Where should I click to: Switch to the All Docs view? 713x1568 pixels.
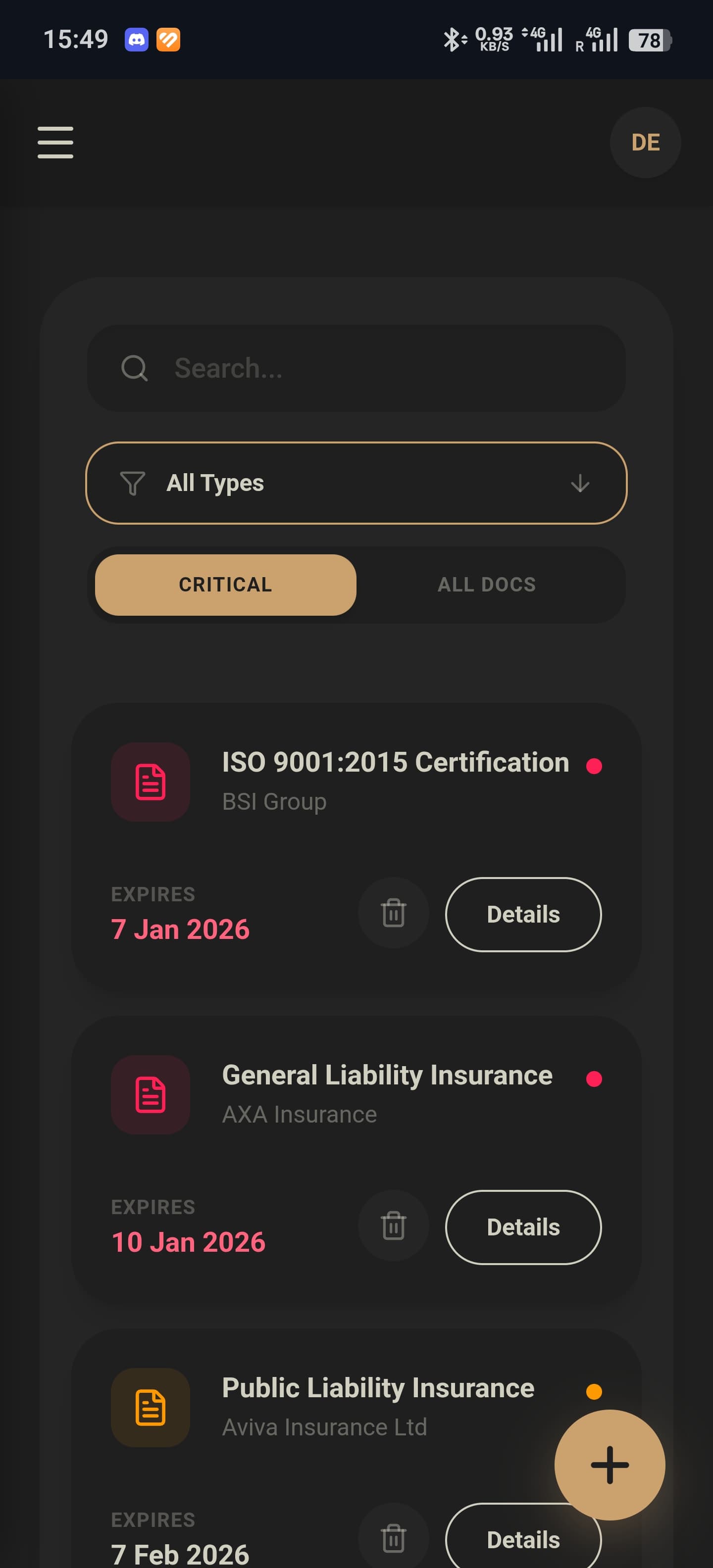(x=487, y=585)
